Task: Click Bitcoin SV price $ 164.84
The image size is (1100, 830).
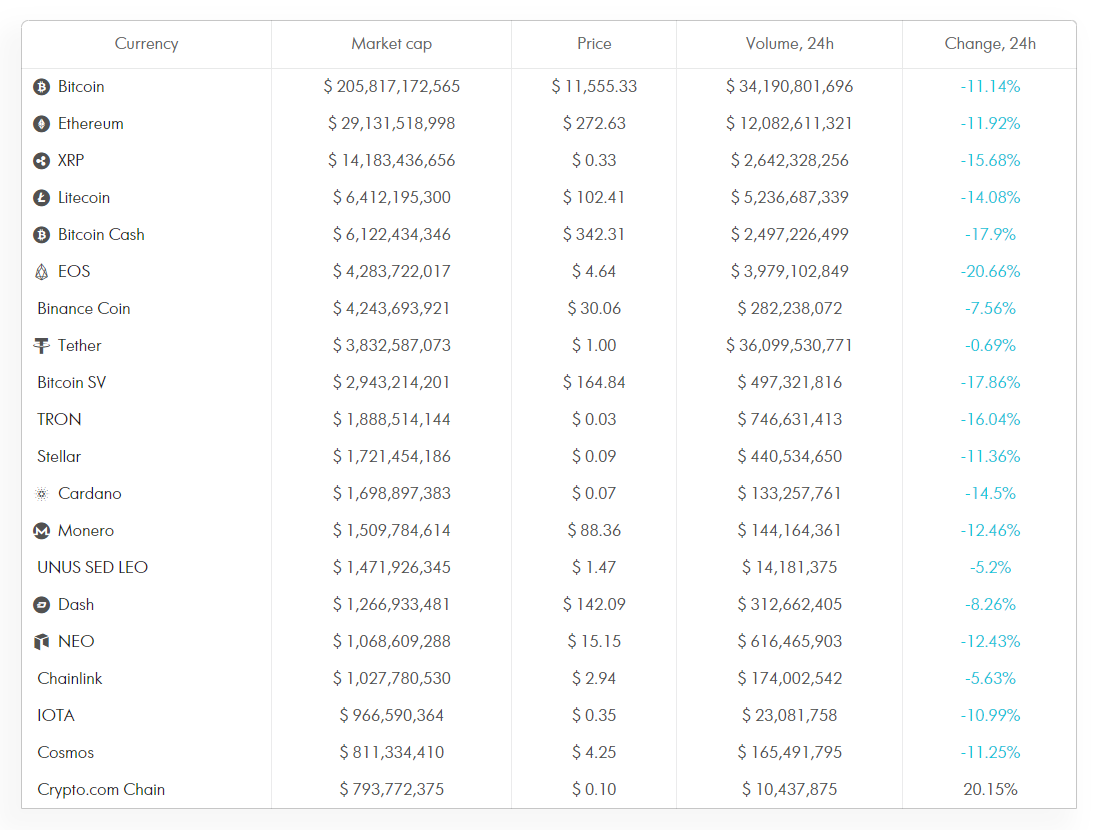Action: click(x=594, y=383)
